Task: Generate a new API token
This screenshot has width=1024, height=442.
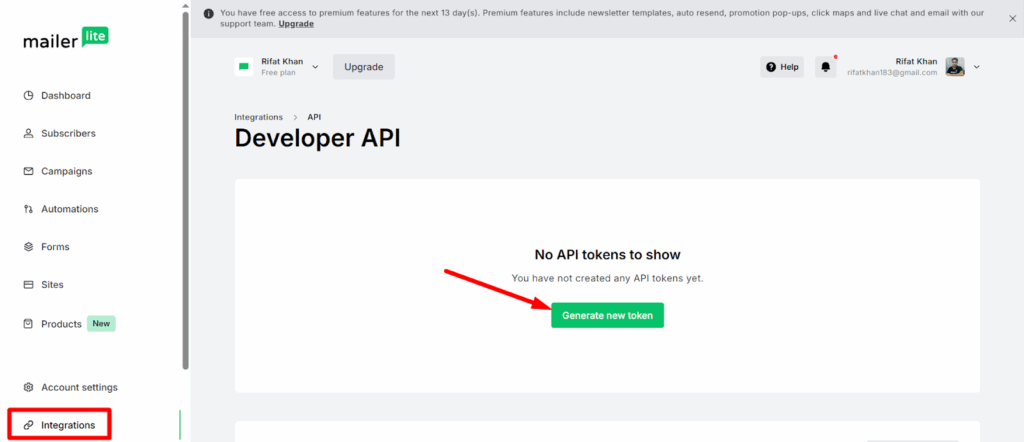Action: tap(607, 315)
